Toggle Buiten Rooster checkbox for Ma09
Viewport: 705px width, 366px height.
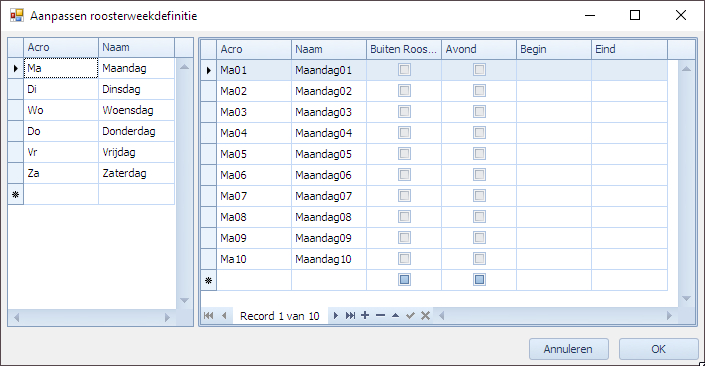404,237
